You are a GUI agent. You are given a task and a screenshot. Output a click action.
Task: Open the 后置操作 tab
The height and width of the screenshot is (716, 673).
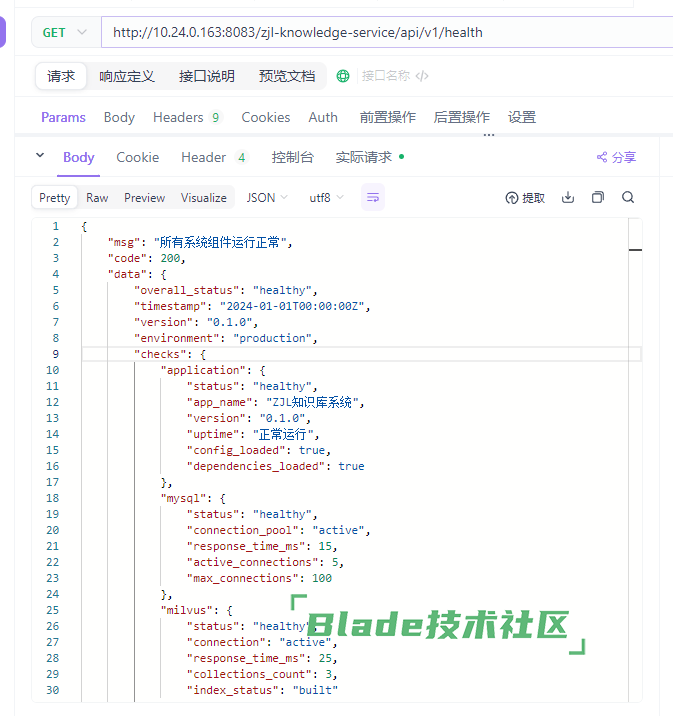pos(462,117)
